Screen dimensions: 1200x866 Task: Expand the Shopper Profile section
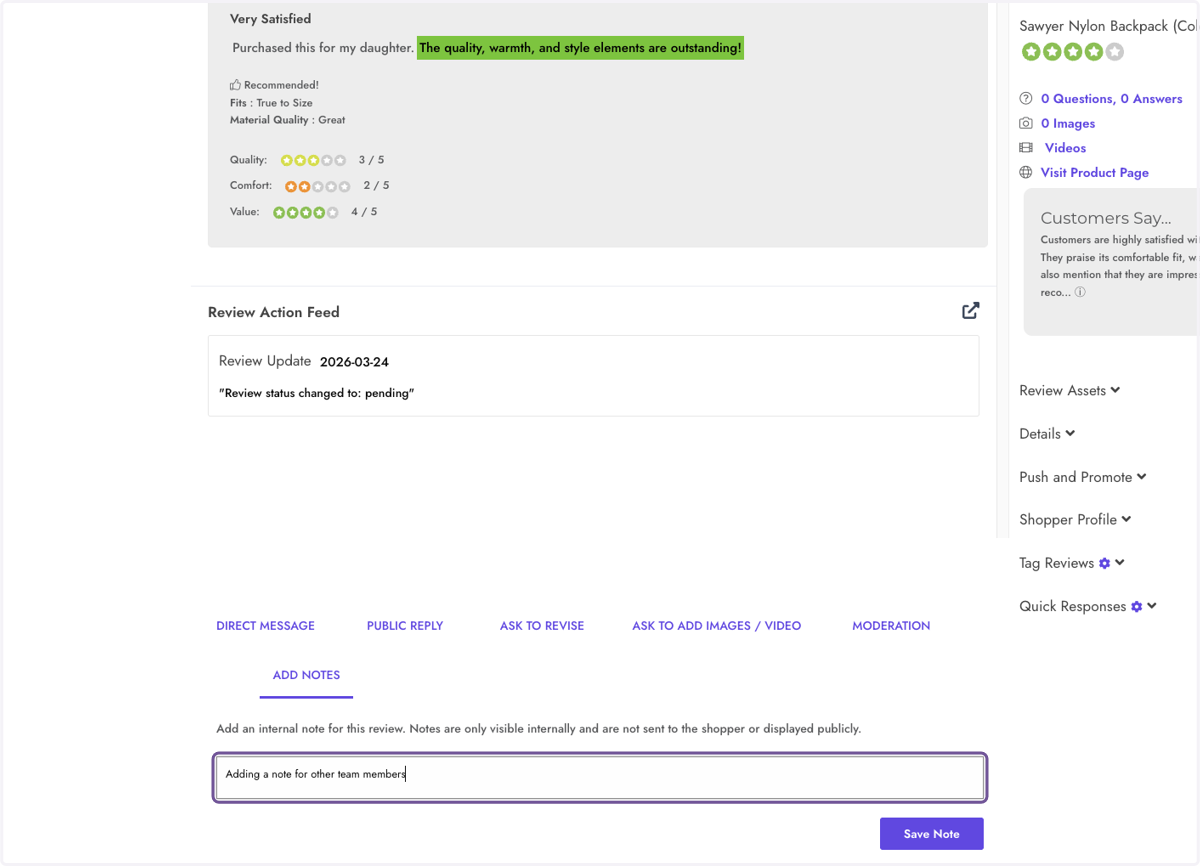coord(1075,519)
